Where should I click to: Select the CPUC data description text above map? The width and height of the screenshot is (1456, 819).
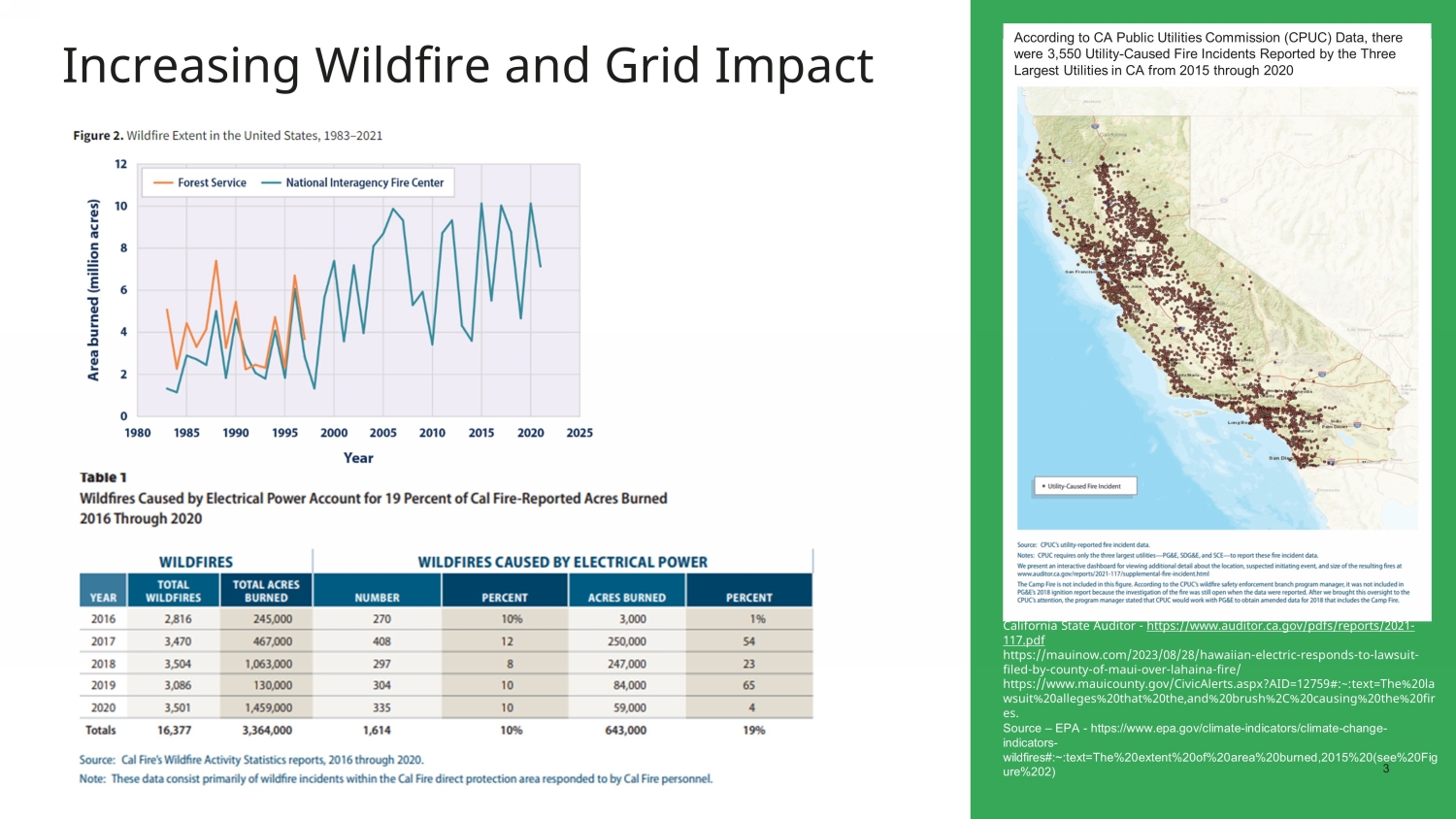click(1208, 54)
